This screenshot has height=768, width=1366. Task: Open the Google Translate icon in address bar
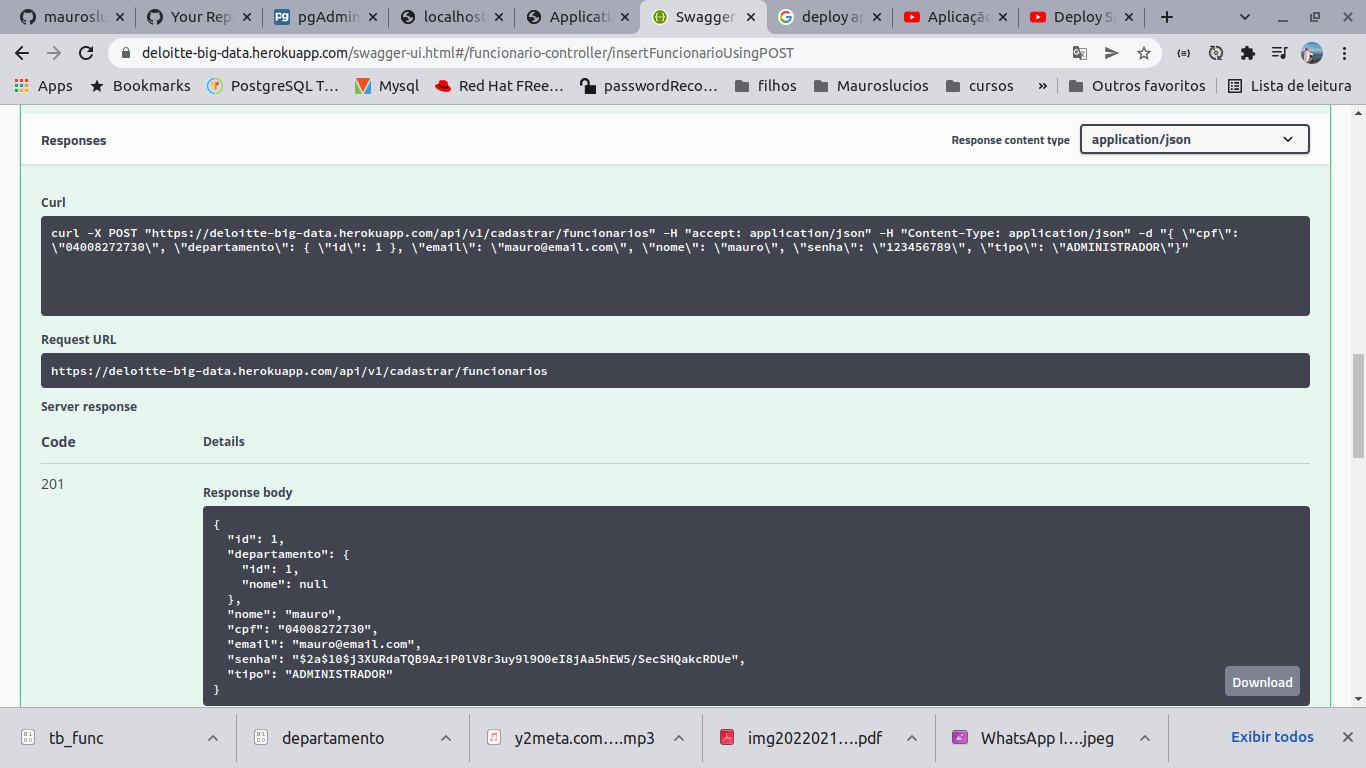coord(1080,53)
